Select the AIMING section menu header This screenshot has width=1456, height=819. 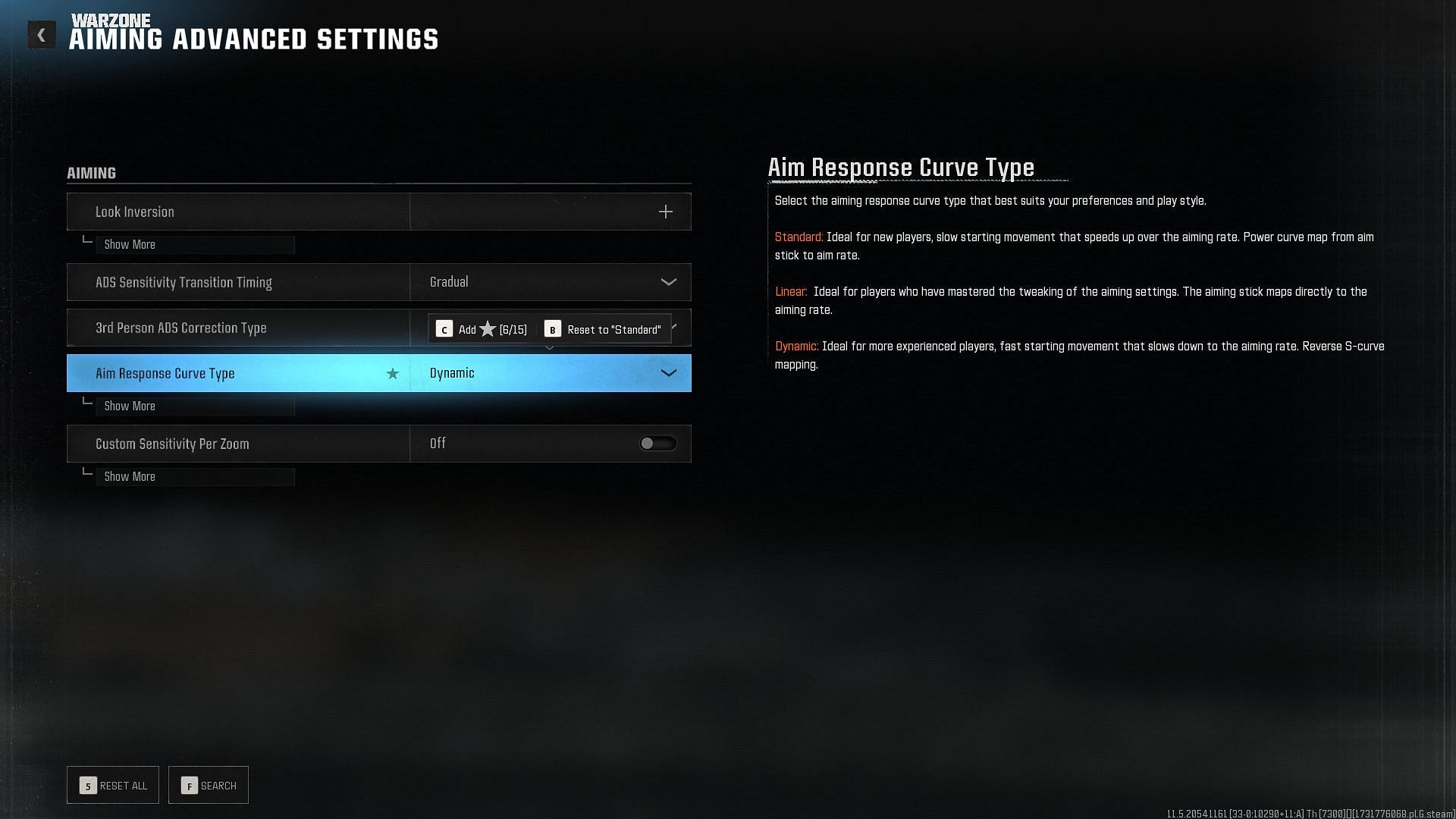click(x=91, y=173)
